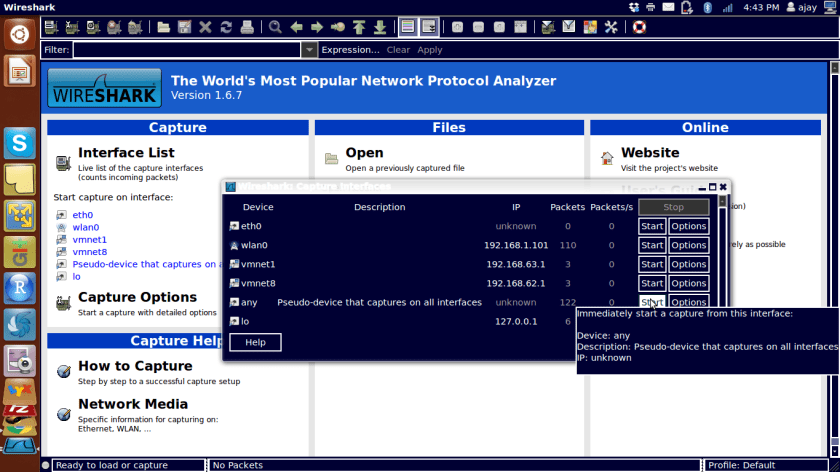The height and width of the screenshot is (472, 840).
Task: Open the Expression… filter builder
Action: [x=350, y=50]
